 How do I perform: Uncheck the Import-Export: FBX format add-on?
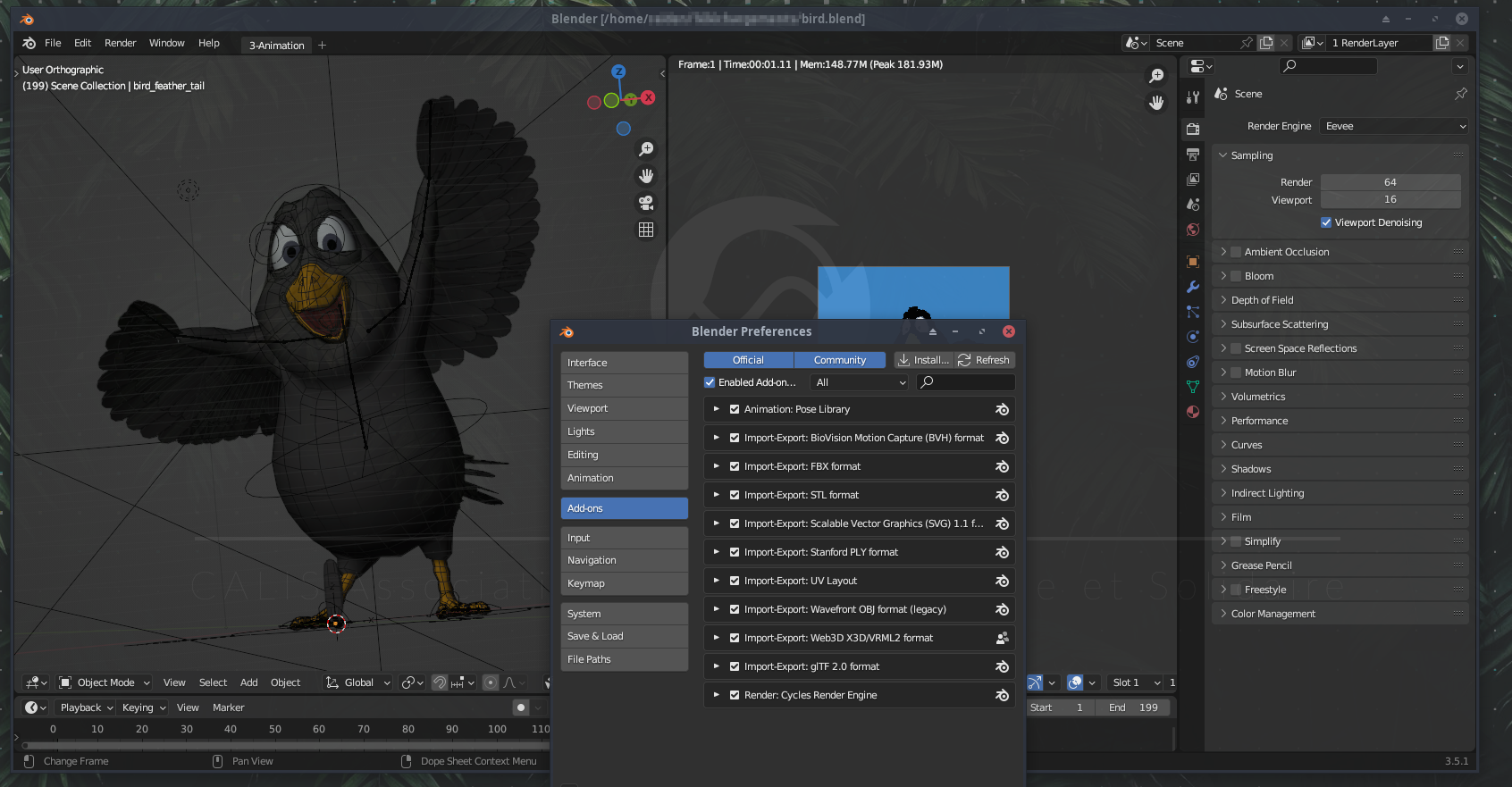click(x=735, y=466)
